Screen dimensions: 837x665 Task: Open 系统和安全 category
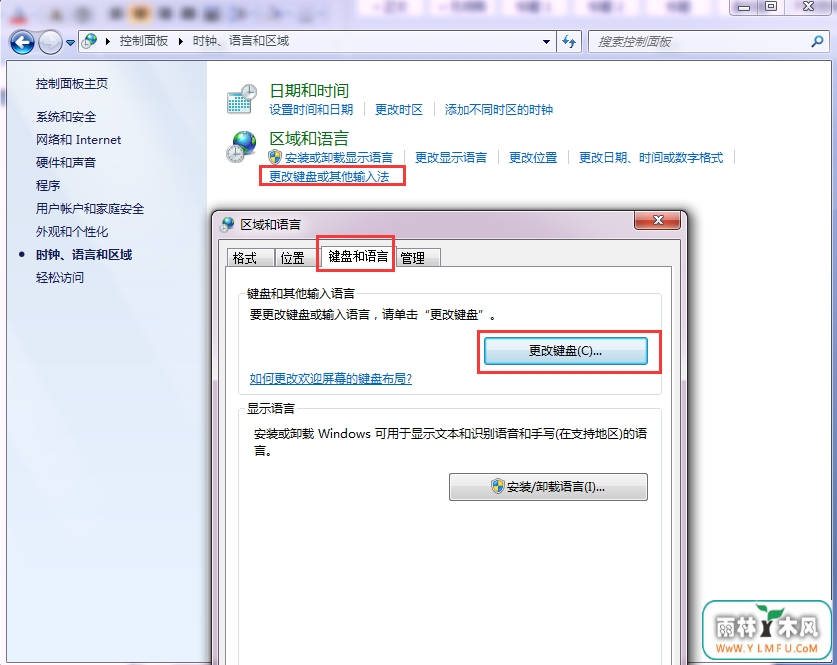click(66, 117)
